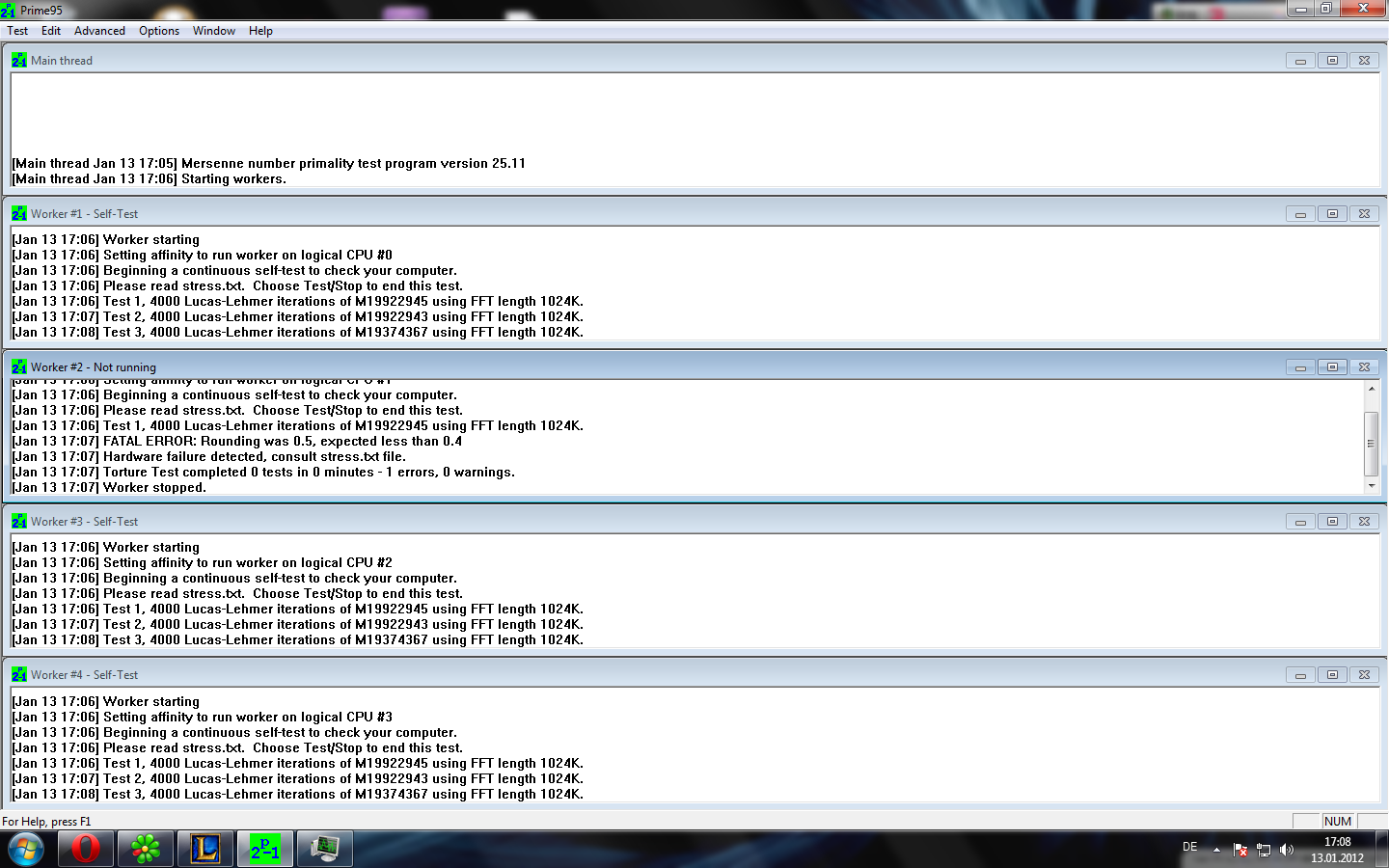Close the Worker #1 window

pyautogui.click(x=1364, y=213)
